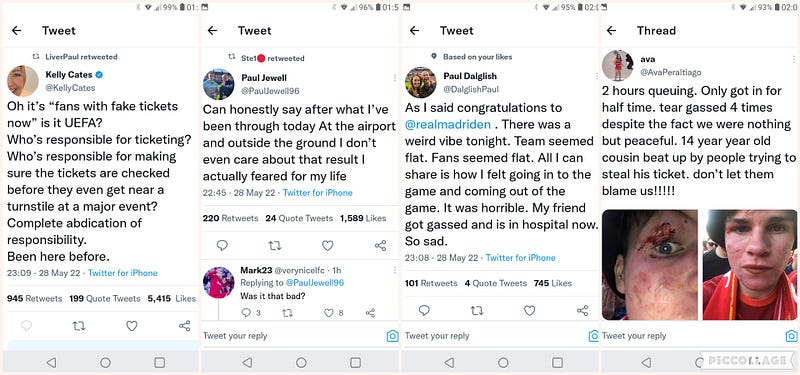Like Paul Jewell's tweet
Viewport: 800px width, 375px height.
pos(328,245)
